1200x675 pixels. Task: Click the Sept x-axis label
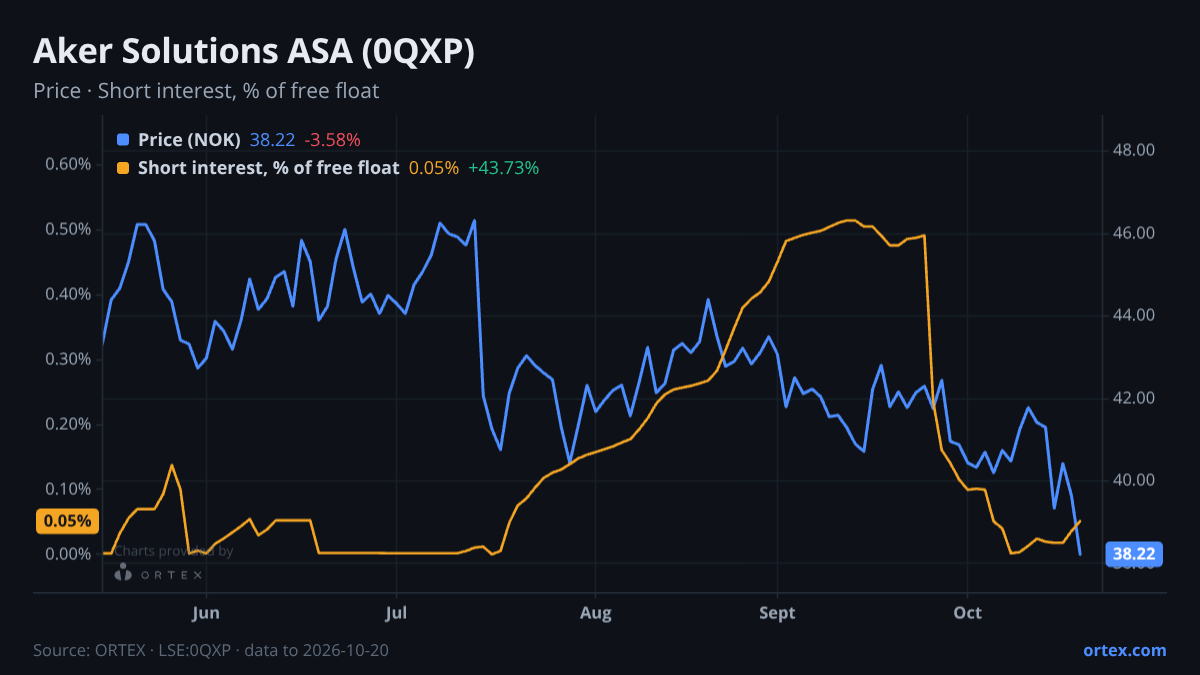777,612
